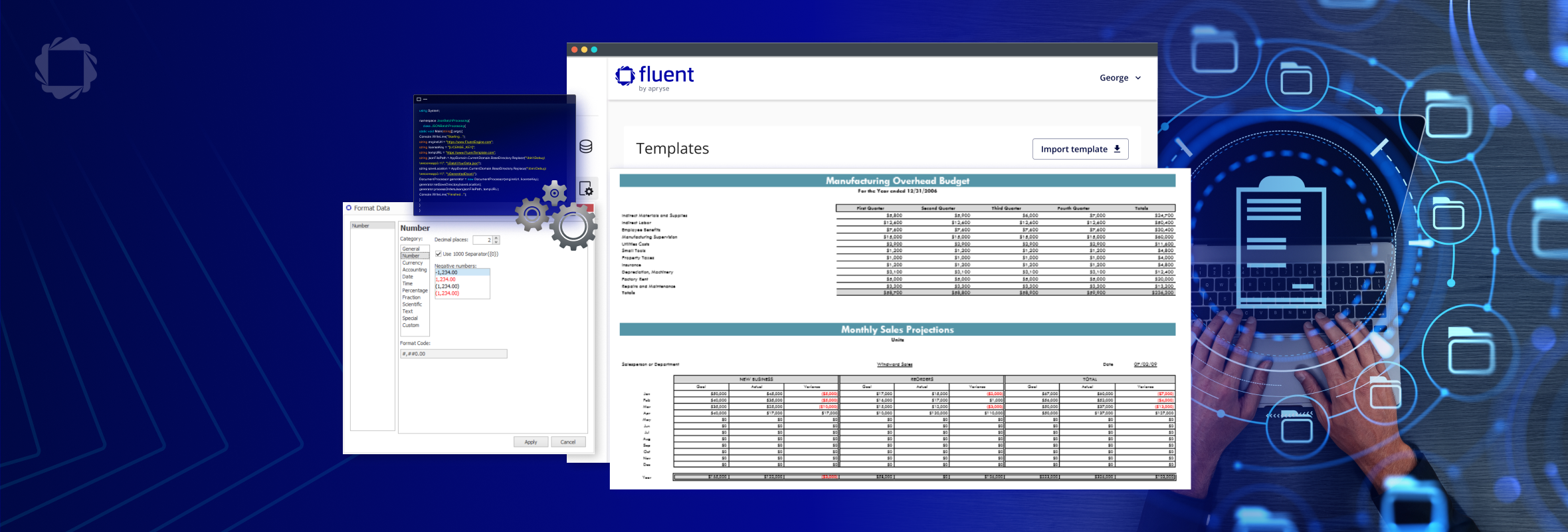Image resolution: width=1568 pixels, height=532 pixels.
Task: Choose the -1,234.00 negative number format
Action: click(462, 273)
